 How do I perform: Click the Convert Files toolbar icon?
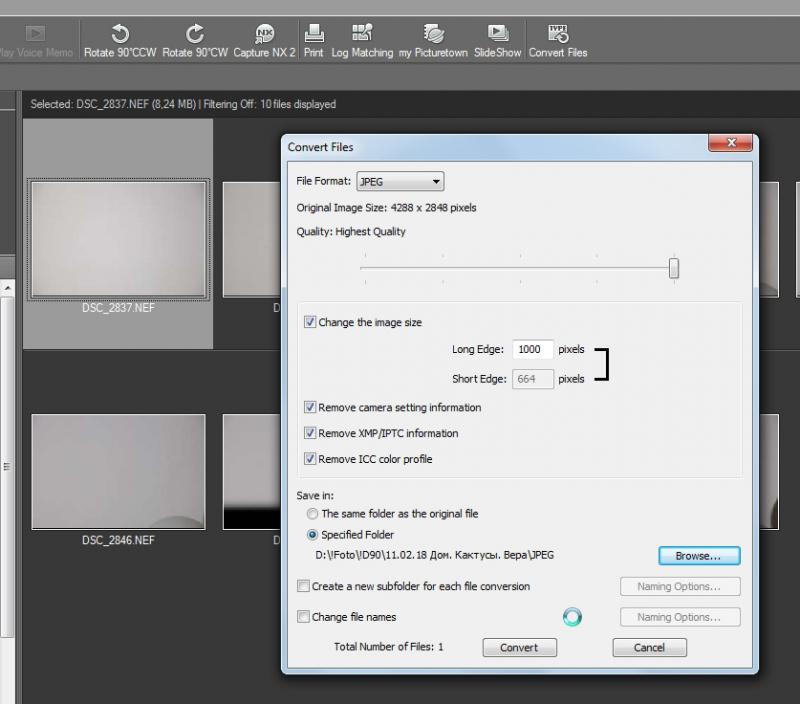[558, 34]
